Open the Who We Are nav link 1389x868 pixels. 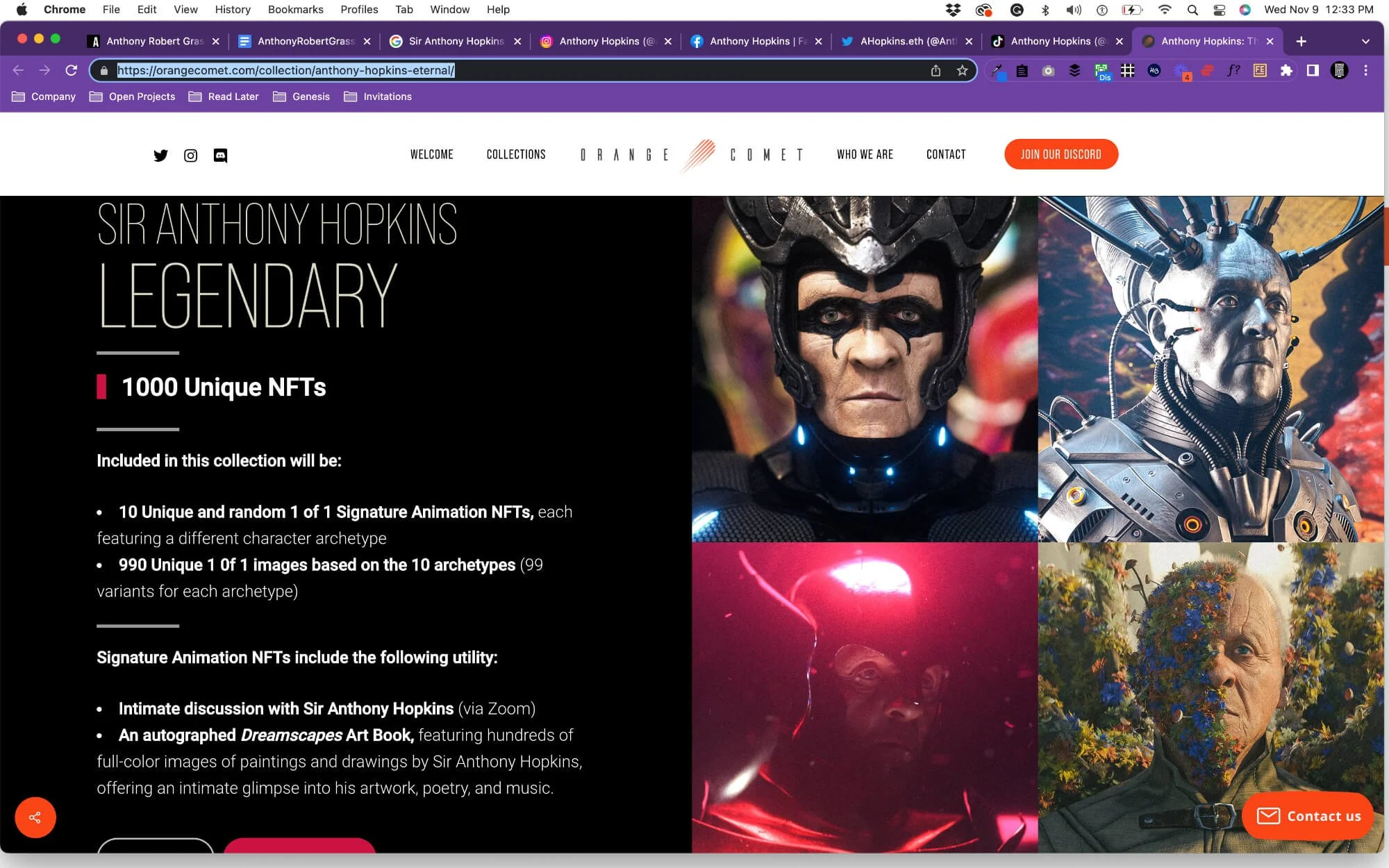pos(865,154)
